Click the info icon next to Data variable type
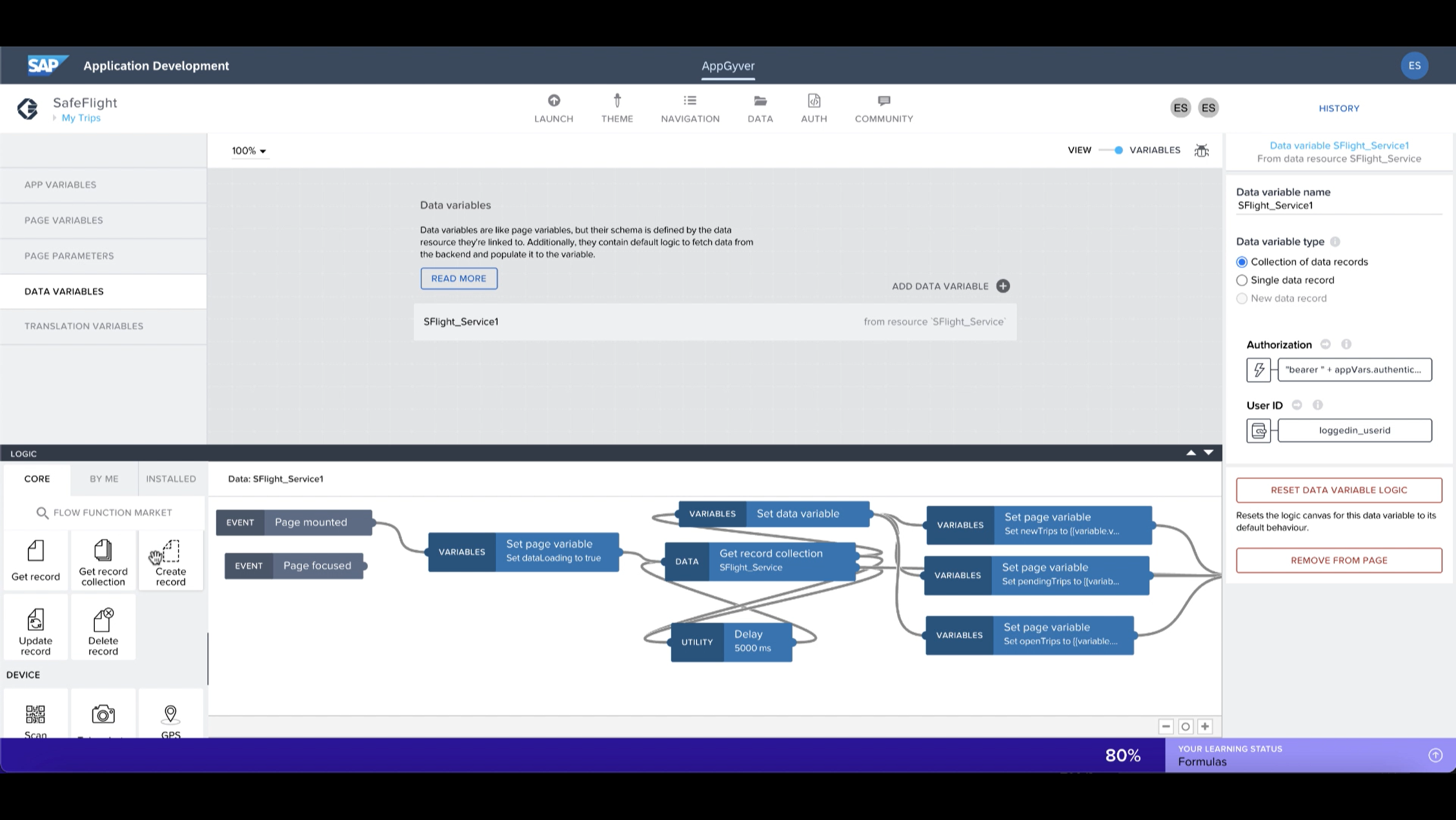This screenshot has height=820, width=1456. point(1335,241)
